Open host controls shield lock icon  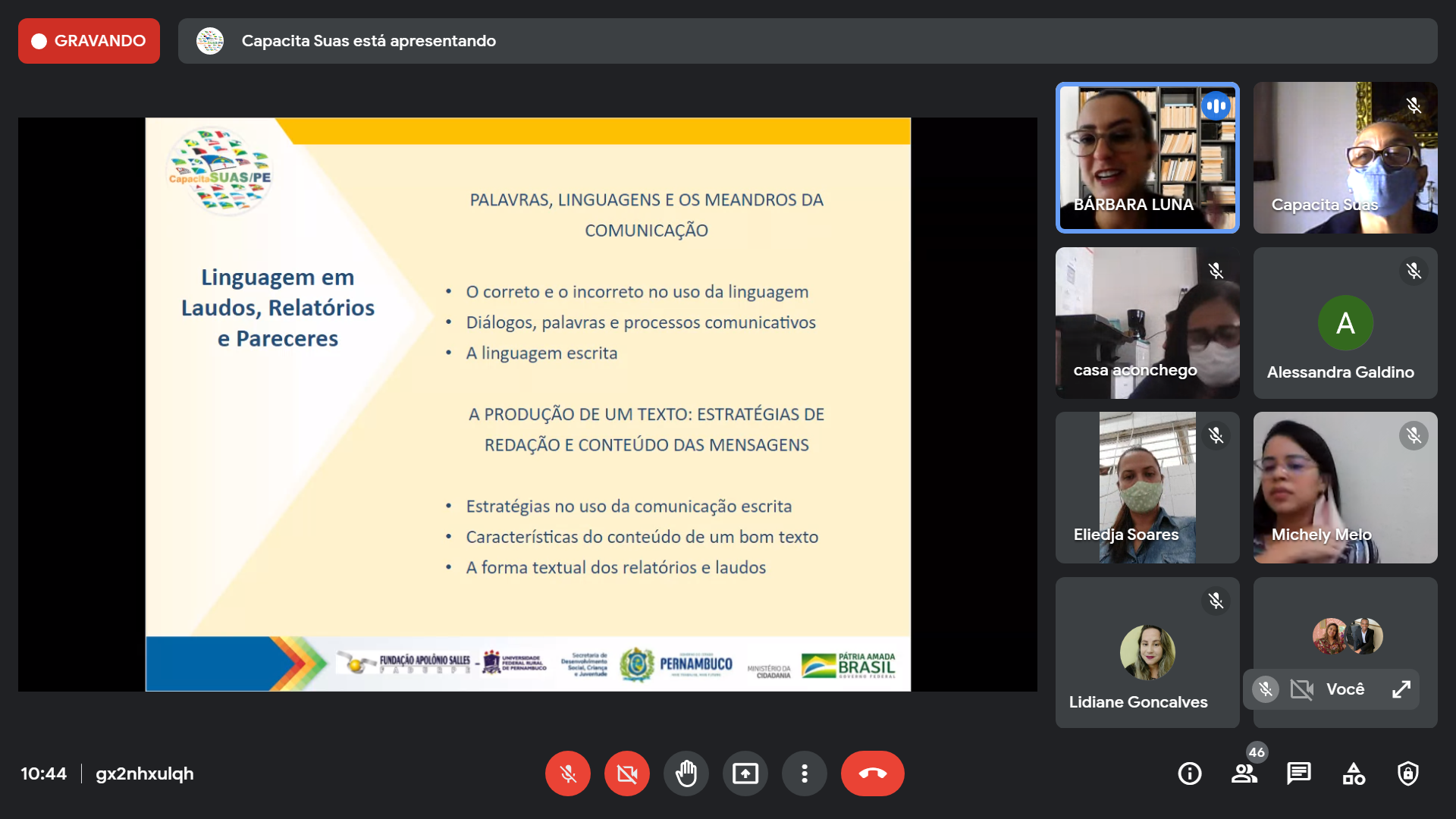coord(1407,773)
